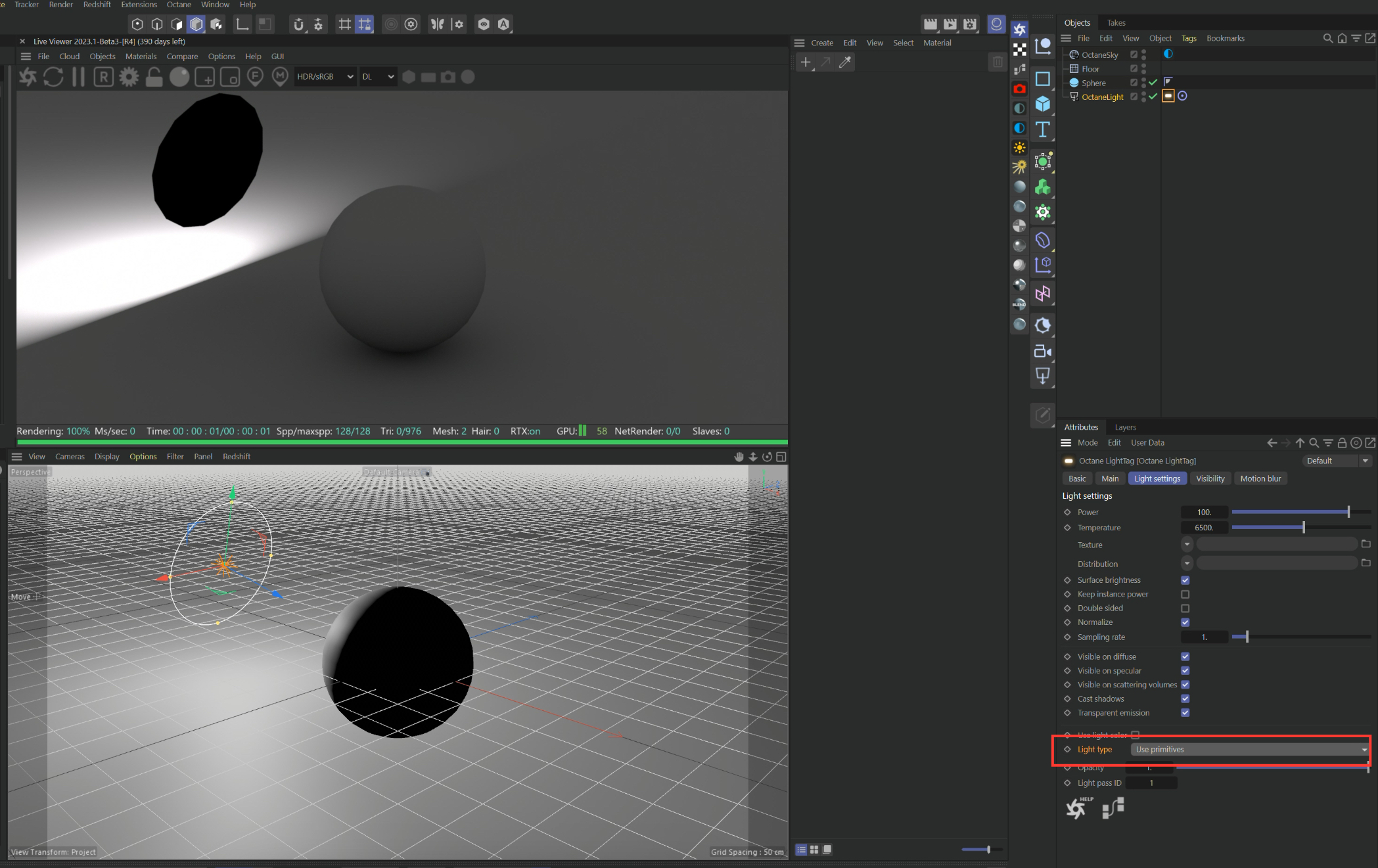Image resolution: width=1378 pixels, height=868 pixels.
Task: Click the lock resolution padlock icon
Action: pos(154,77)
